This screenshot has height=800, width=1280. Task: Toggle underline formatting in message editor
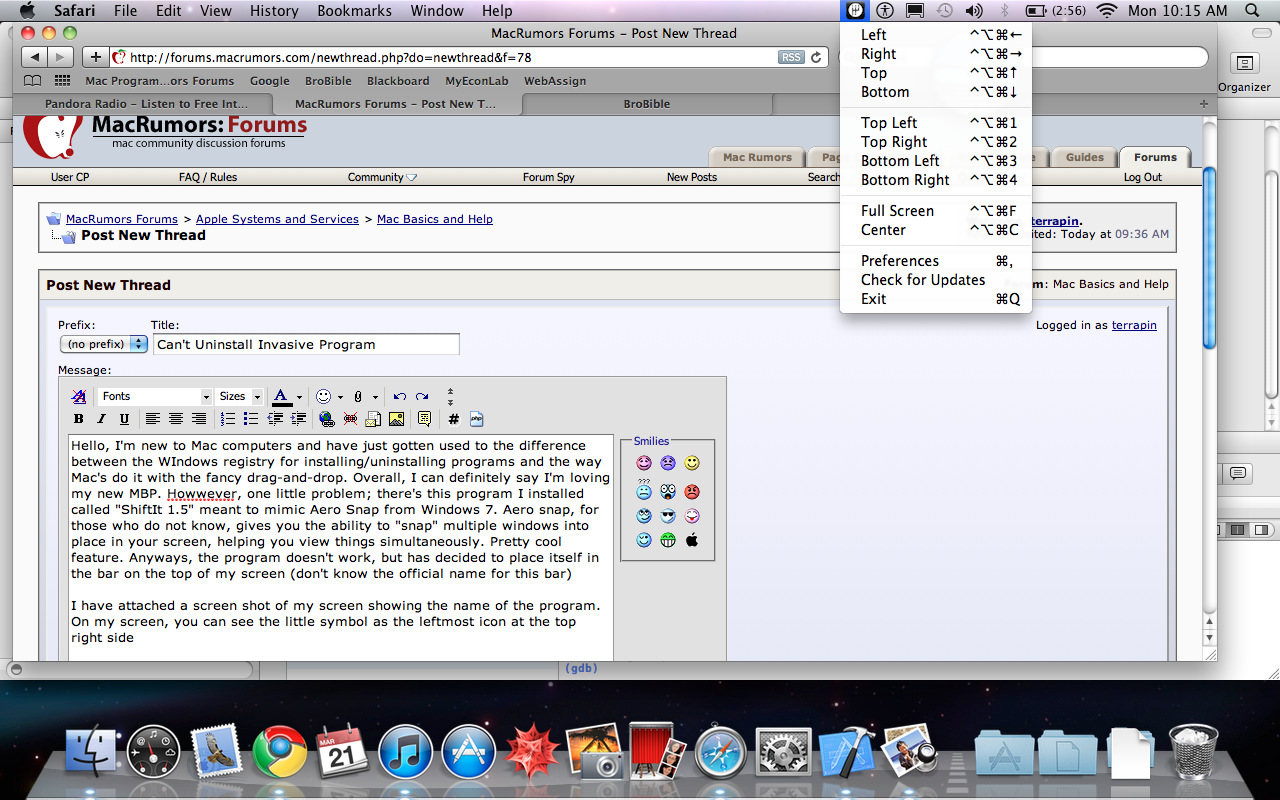(x=125, y=419)
